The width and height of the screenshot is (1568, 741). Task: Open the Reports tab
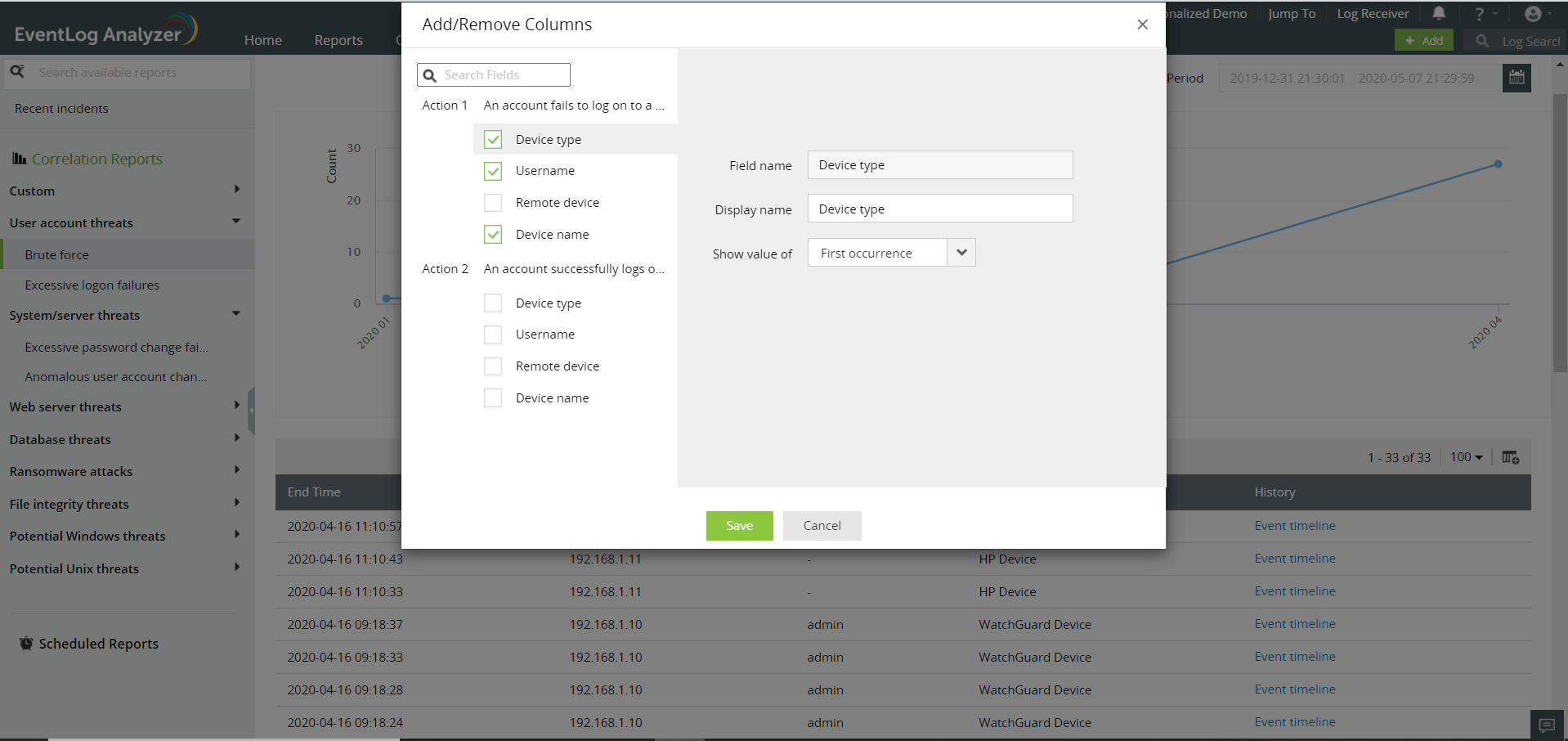point(338,40)
